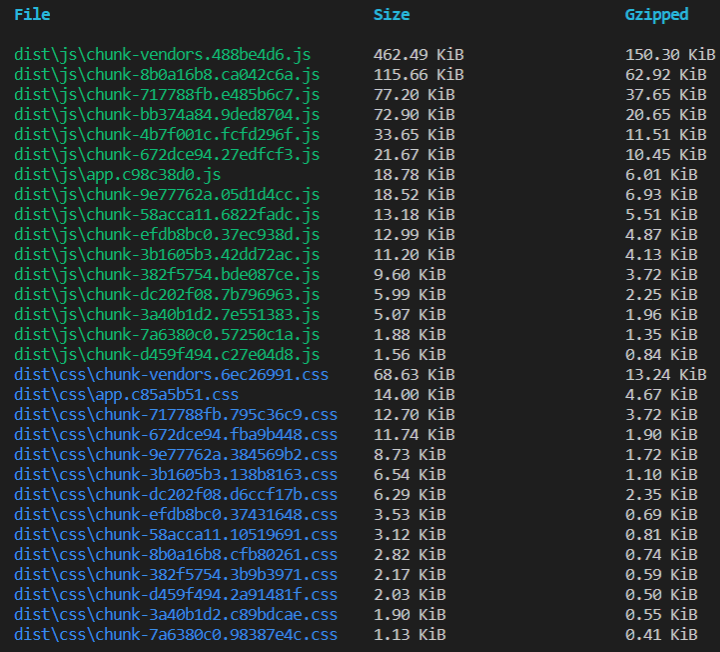Click the 33.65 KiB size value

click(x=414, y=135)
